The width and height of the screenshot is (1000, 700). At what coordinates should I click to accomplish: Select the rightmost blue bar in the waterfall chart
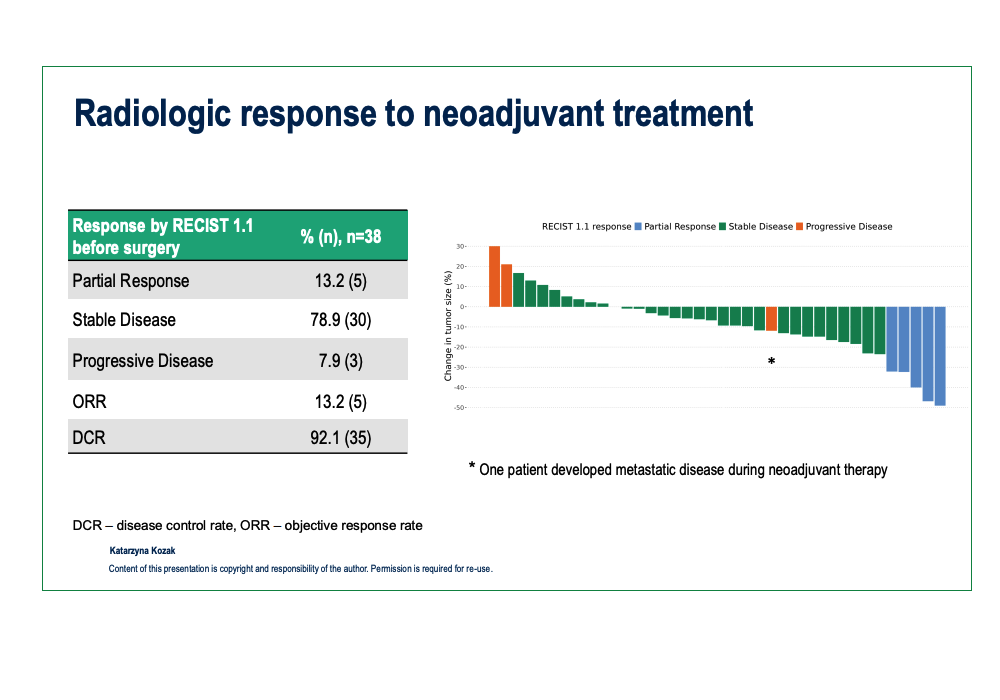click(940, 356)
